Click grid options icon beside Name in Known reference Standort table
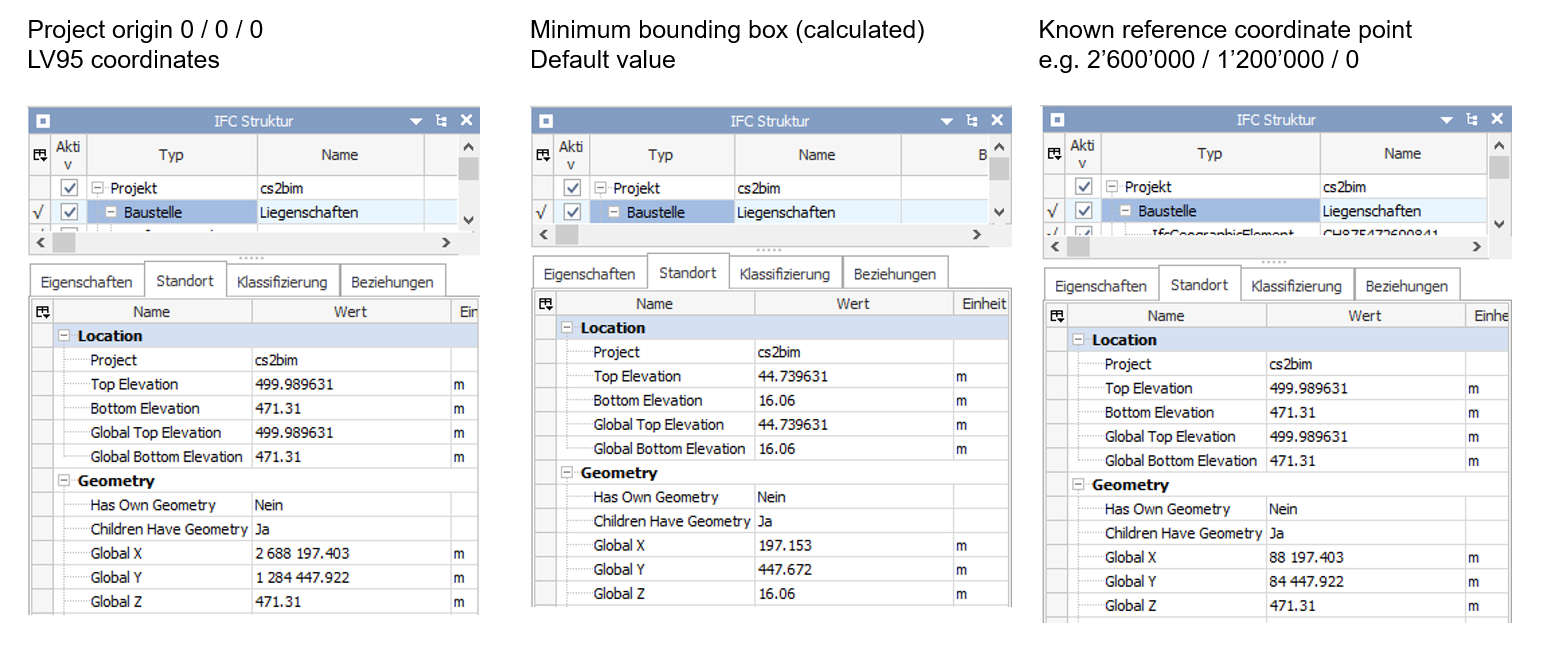 (1057, 316)
